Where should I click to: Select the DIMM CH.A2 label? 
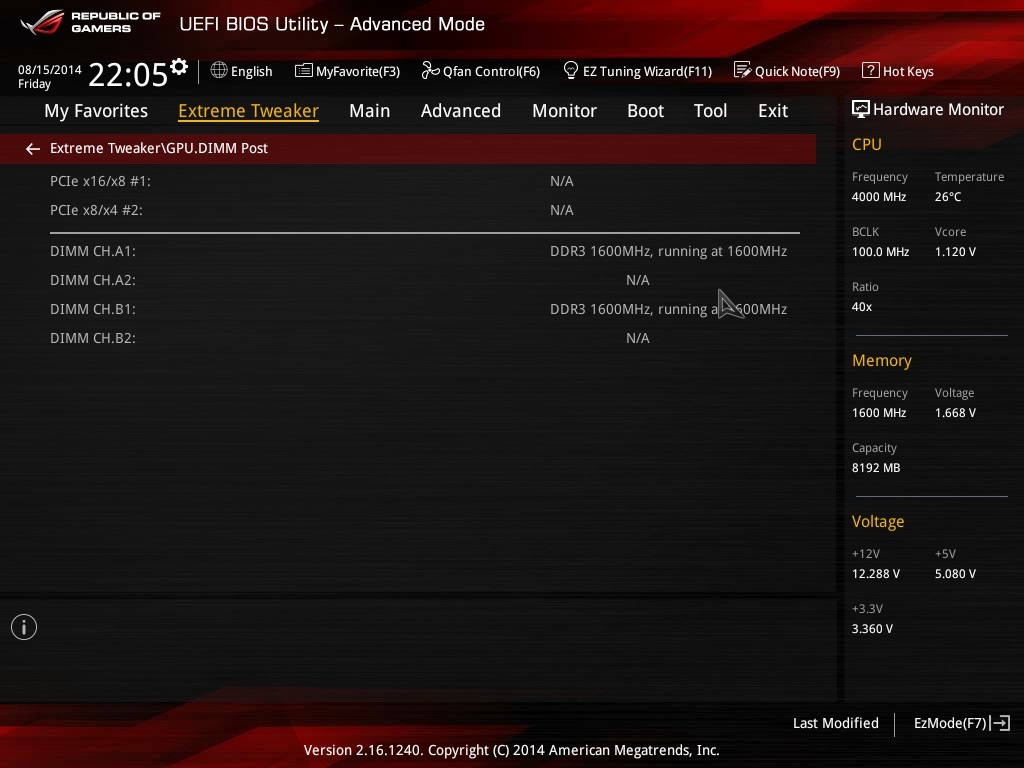pyautogui.click(x=93, y=280)
